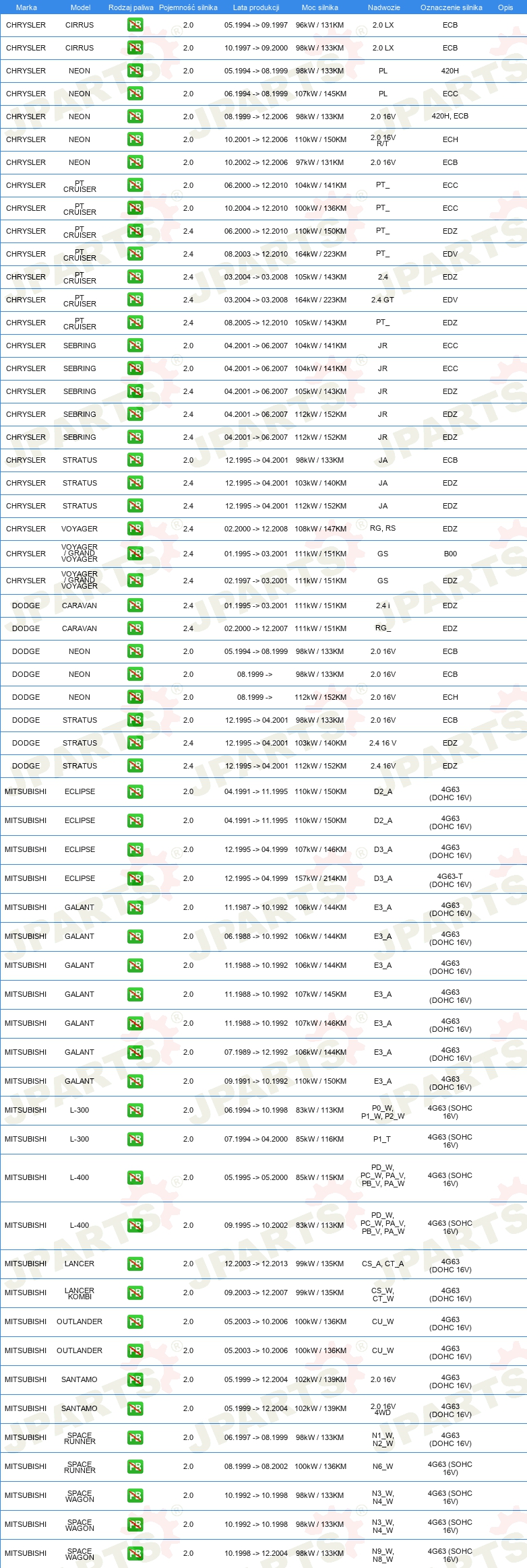The height and width of the screenshot is (1568, 527).
Task: Click fuel icon in Space Wagon 10.1998 row
Action: 135,1553
